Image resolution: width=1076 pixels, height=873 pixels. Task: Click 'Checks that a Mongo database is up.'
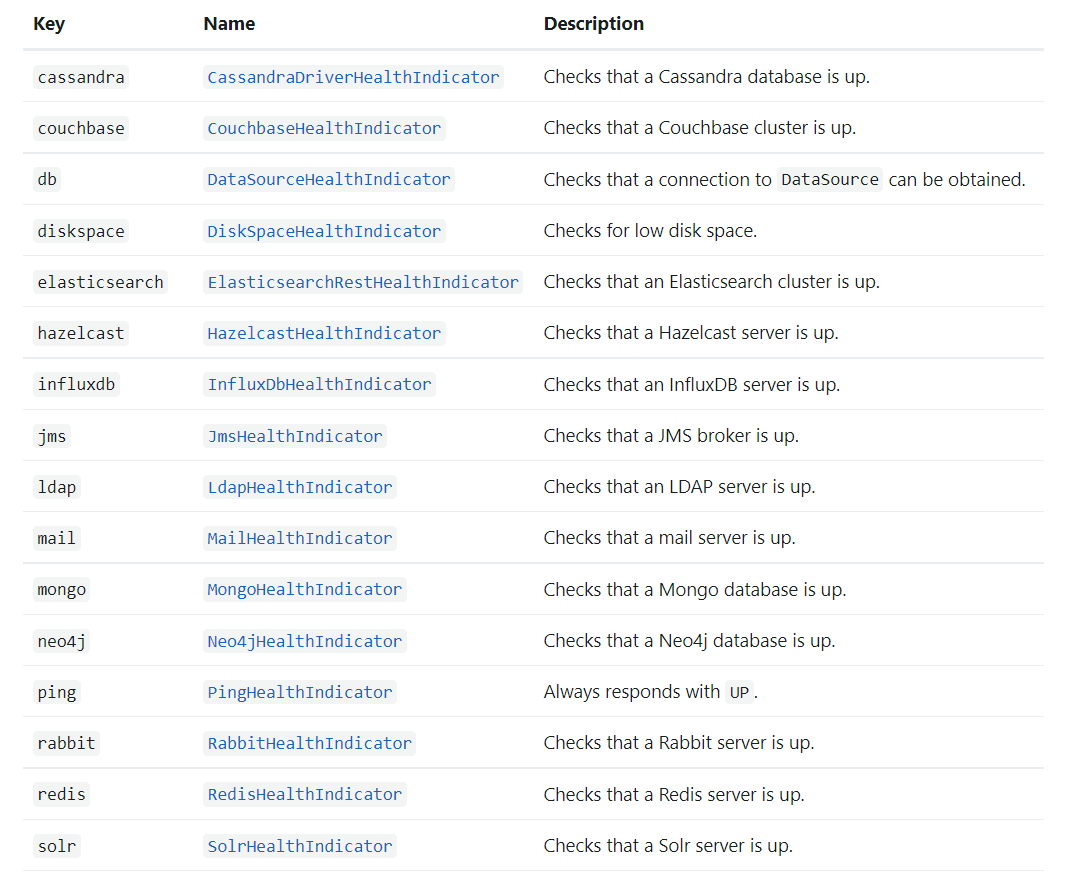pos(695,590)
